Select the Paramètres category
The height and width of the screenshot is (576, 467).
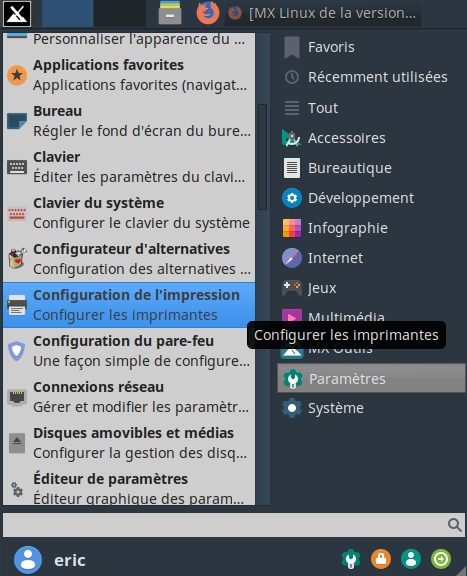371,378
